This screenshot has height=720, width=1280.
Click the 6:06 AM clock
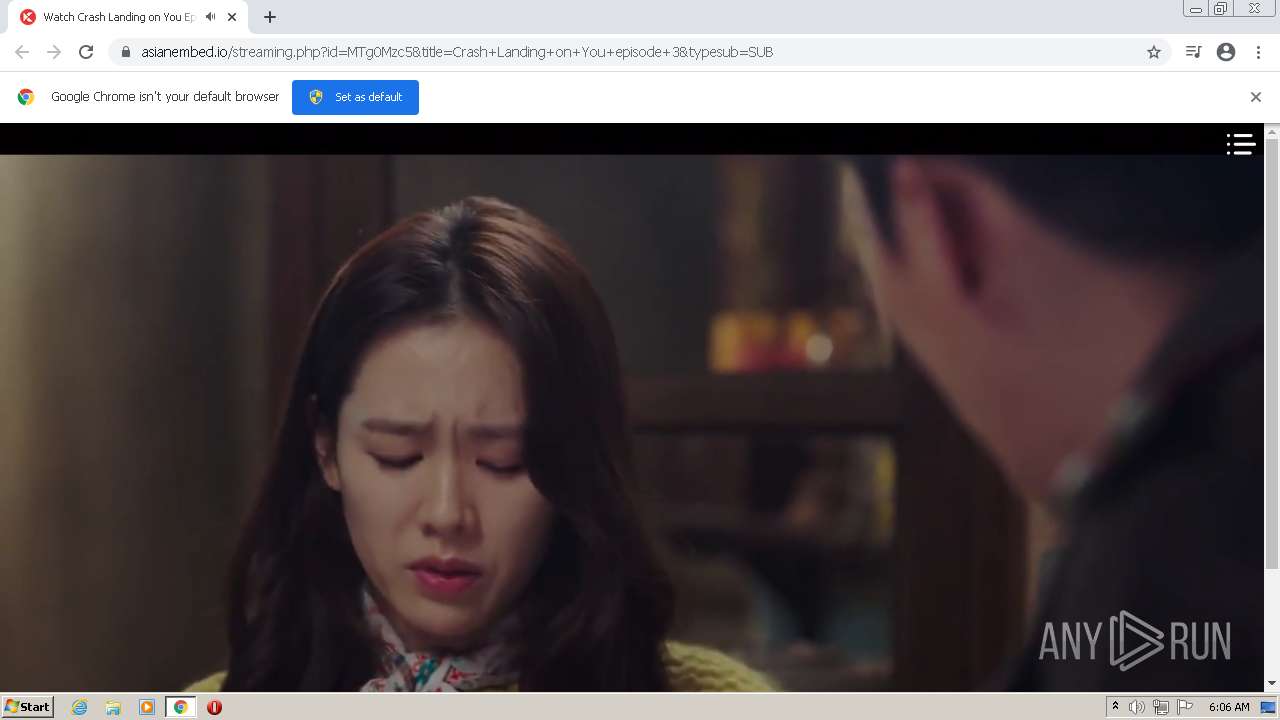click(1229, 707)
